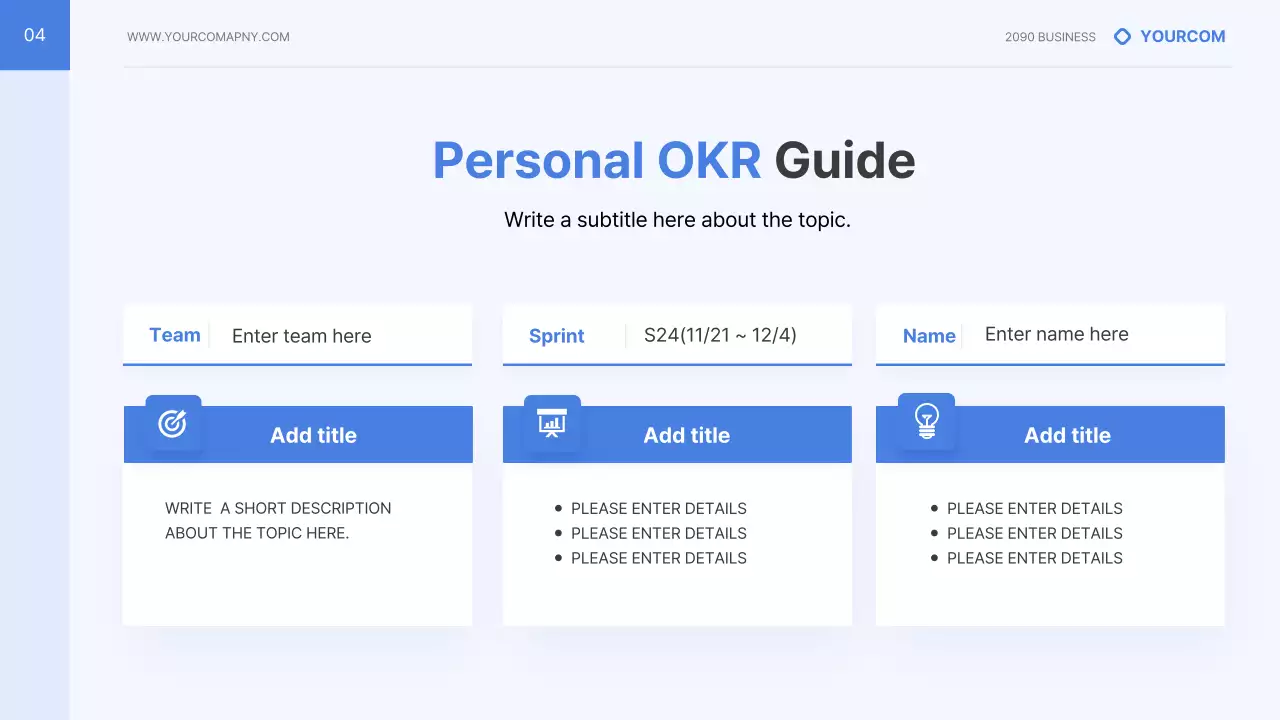
Task: Click the YOURCOM diamond logo icon
Action: coord(1122,37)
